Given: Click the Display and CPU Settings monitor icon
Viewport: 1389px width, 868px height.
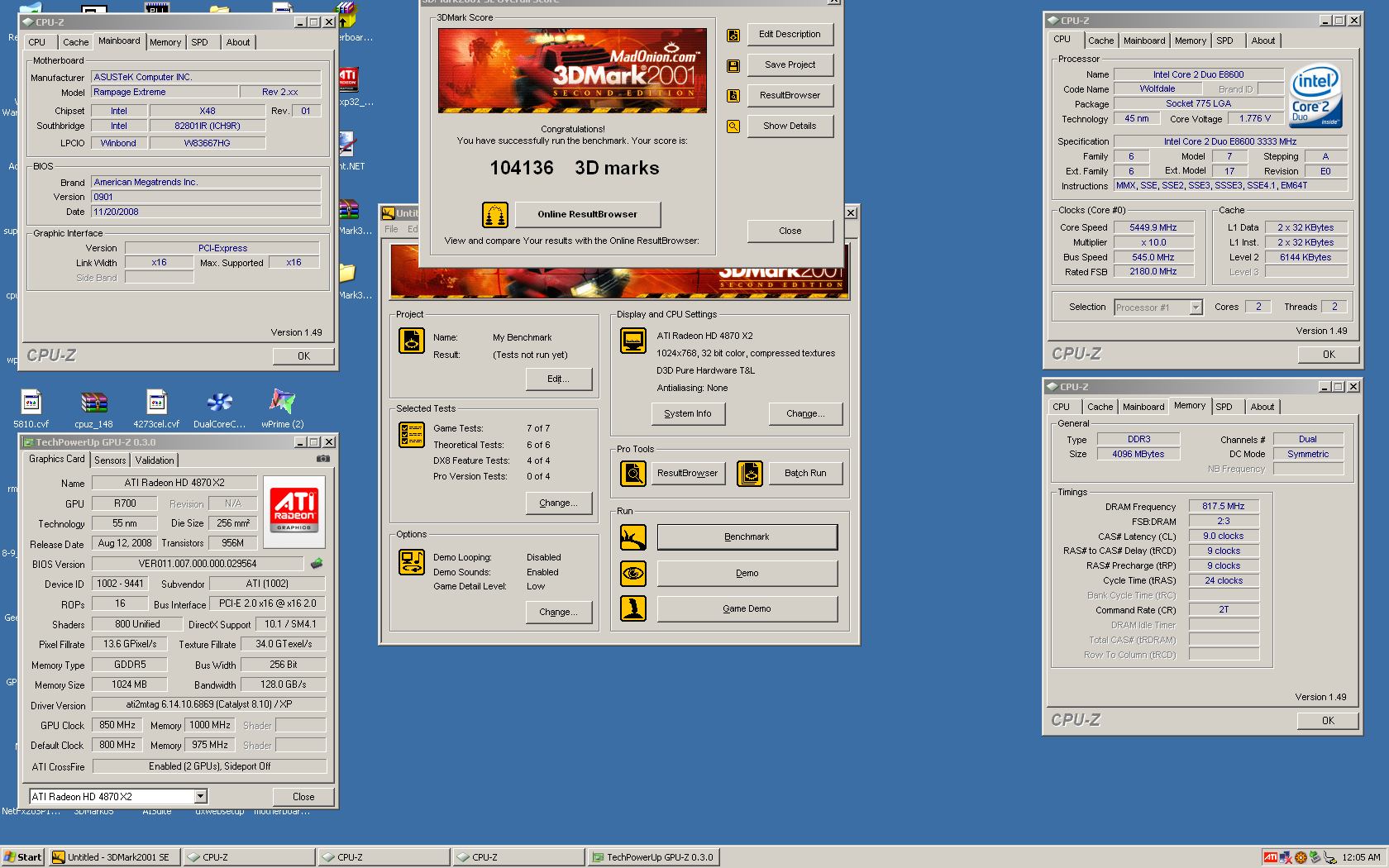Looking at the screenshot, I should [633, 340].
